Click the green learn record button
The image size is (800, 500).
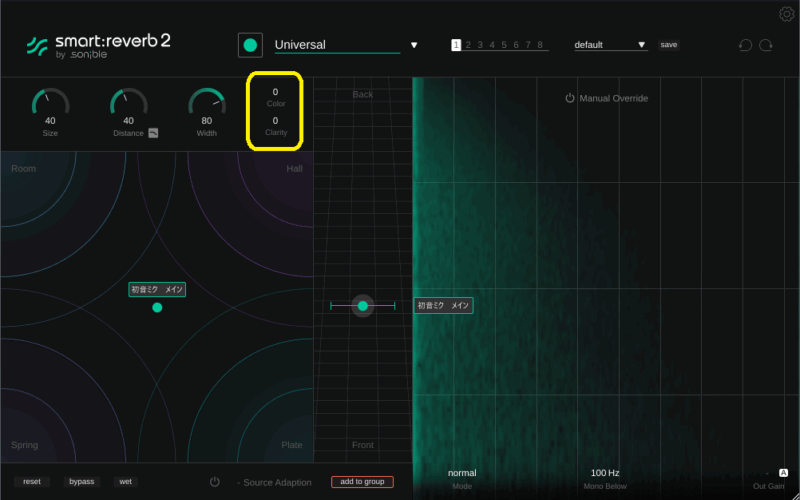(x=250, y=45)
